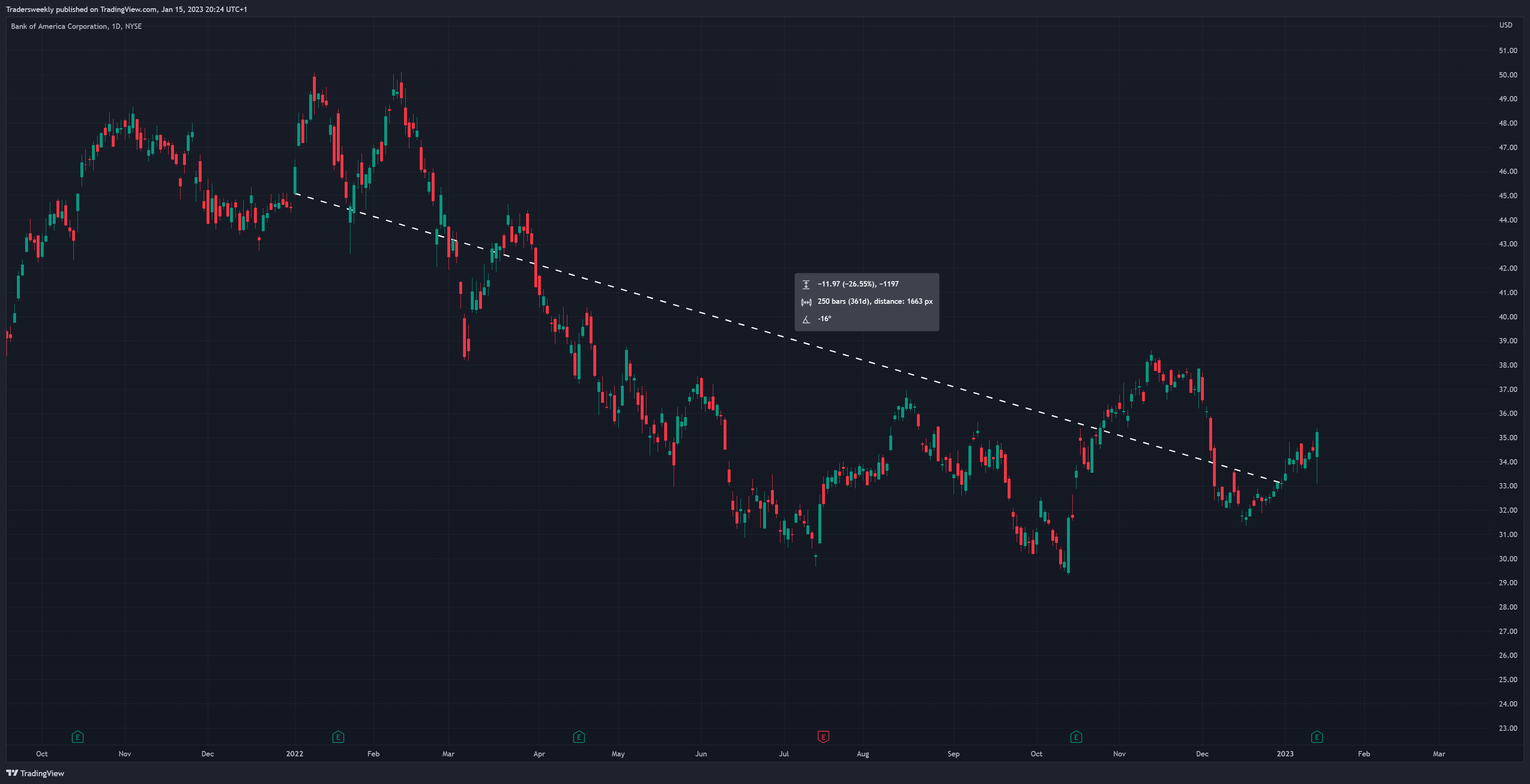1530x784 pixels.
Task: Click the 2022 label on time axis
Action: tap(295, 754)
